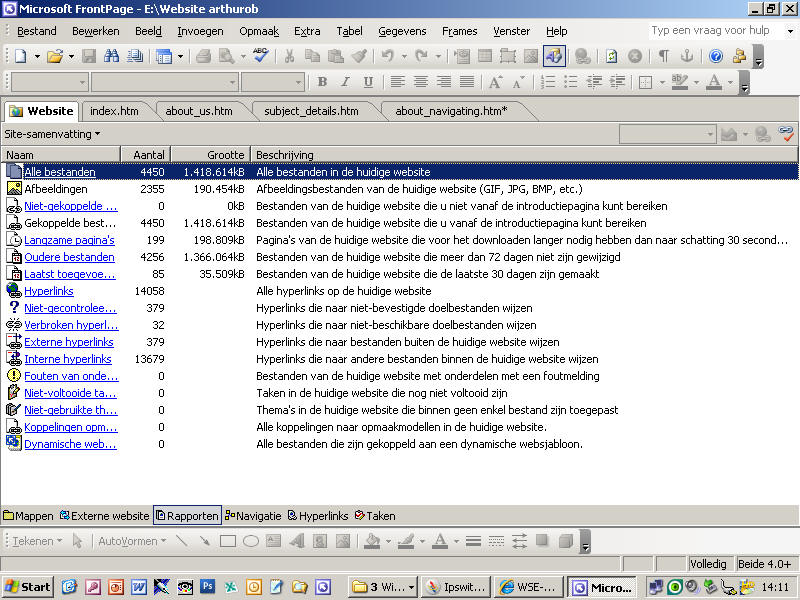Screen dimensions: 800x600
Task: Toggle Italic formatting button
Action: pos(345,82)
